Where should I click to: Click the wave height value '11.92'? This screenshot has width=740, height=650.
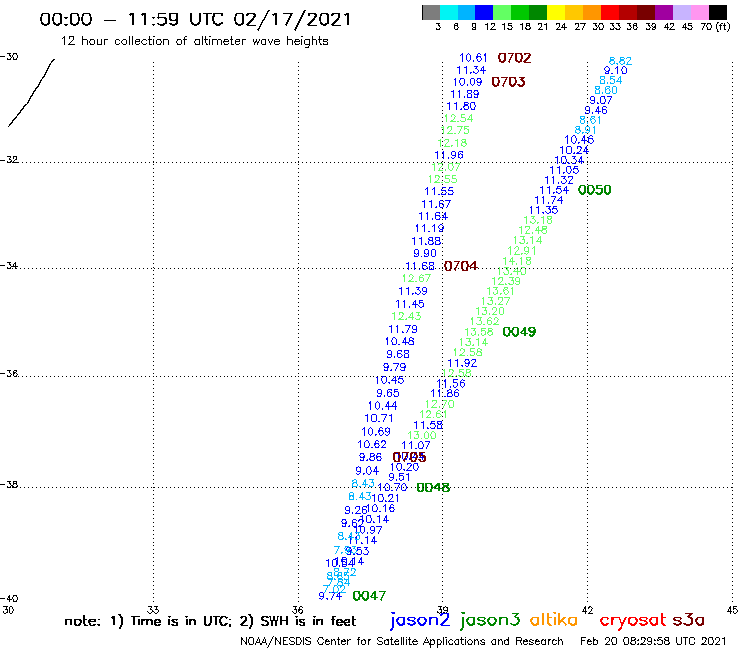tap(462, 363)
